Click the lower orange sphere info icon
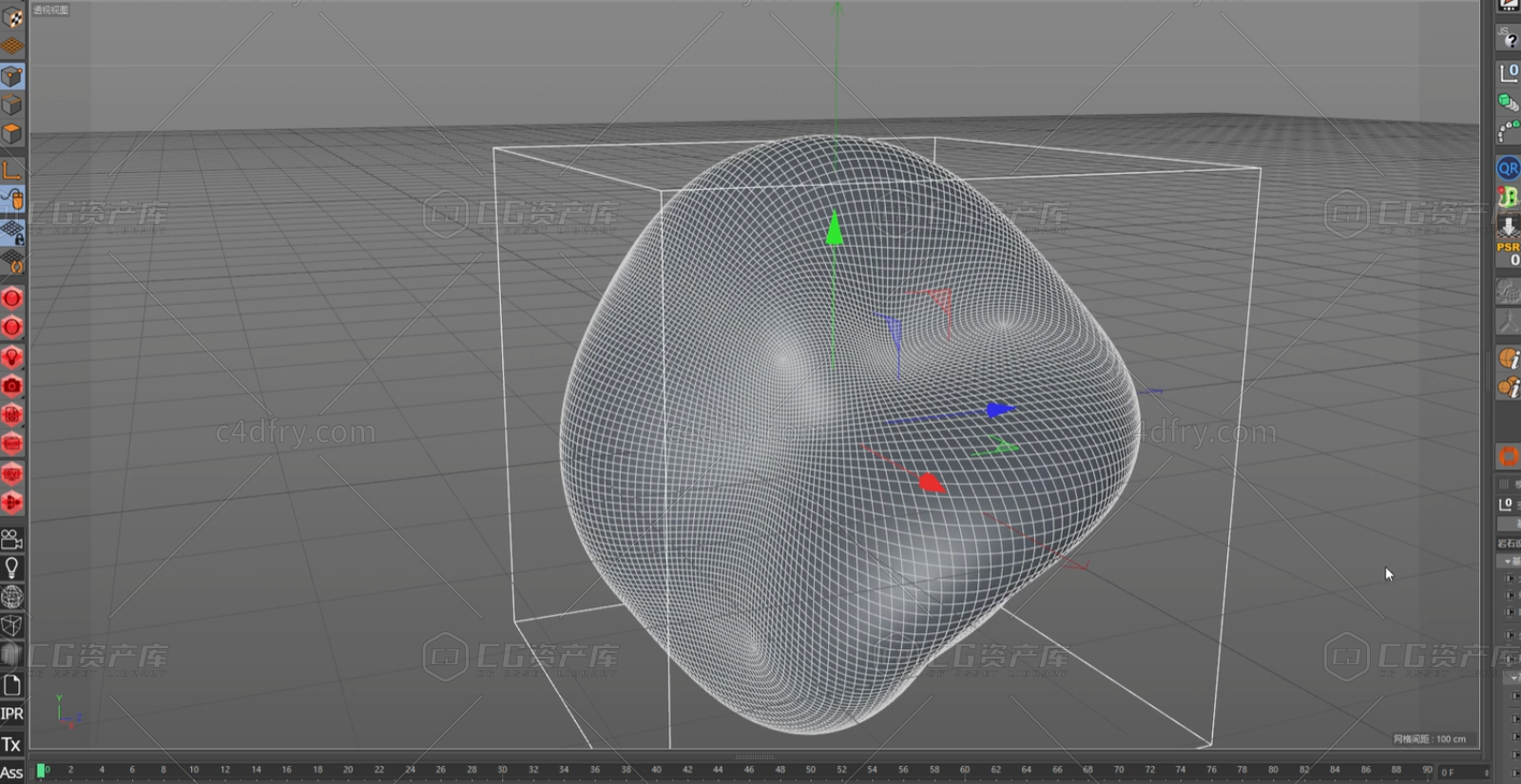The image size is (1521, 784). click(1509, 386)
